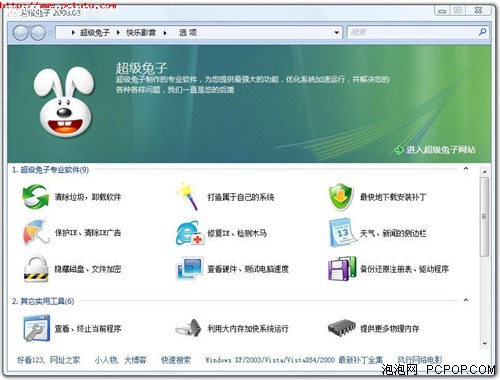The image size is (500, 380).
Task: Go forward with the round forward button
Action: 37,33
